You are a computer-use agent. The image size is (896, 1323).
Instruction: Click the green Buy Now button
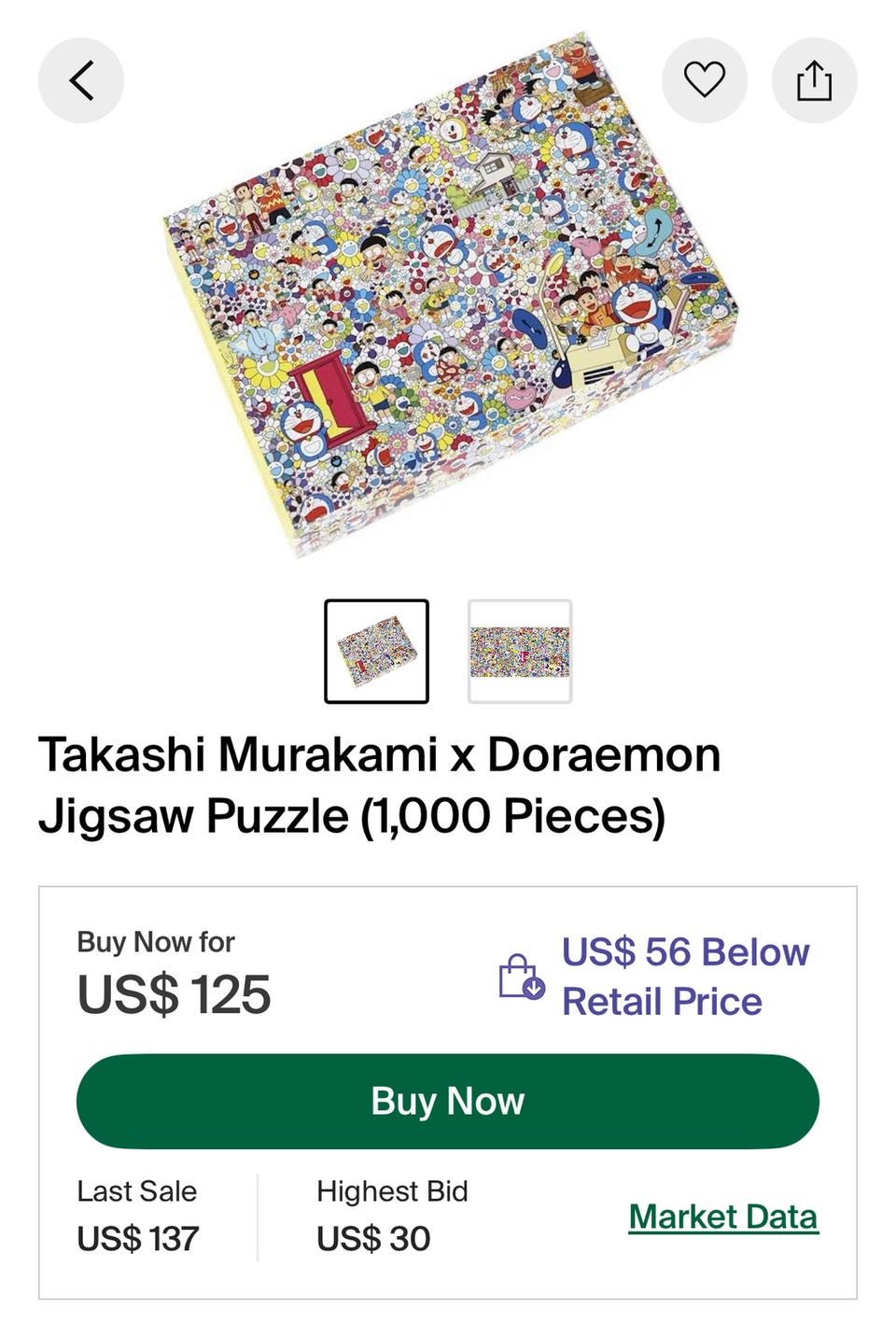tap(448, 1101)
